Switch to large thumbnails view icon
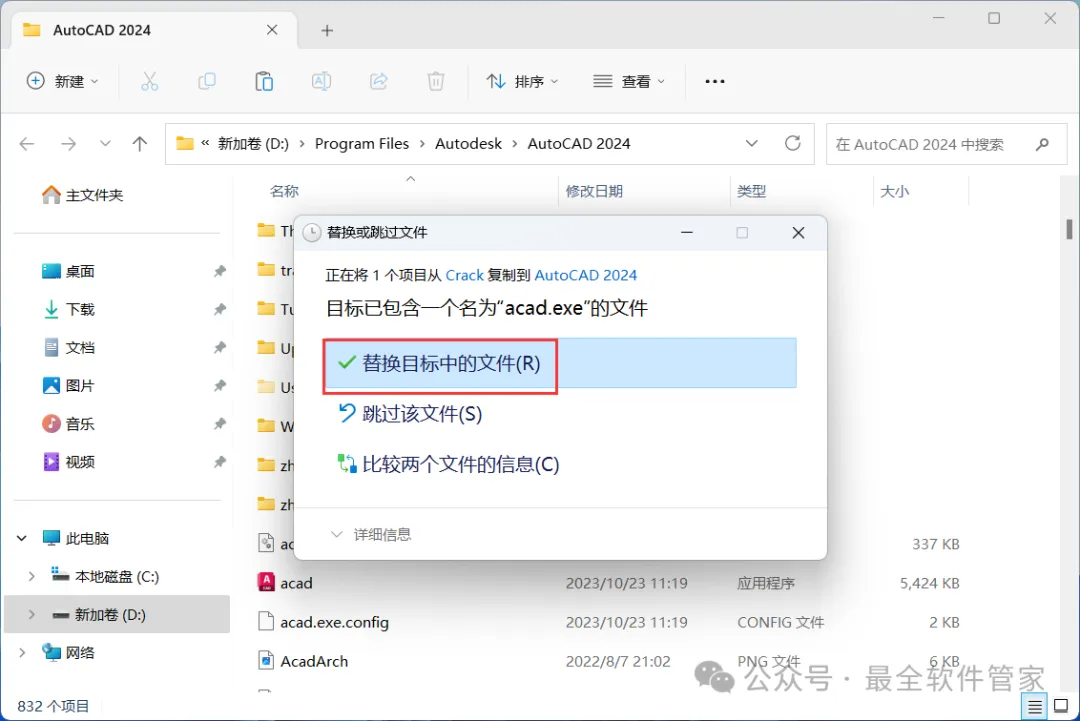The image size is (1080, 721). 1061,706
